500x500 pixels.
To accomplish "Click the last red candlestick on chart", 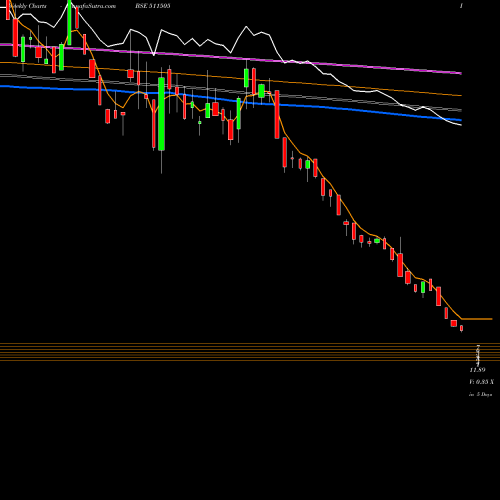I will click(x=461, y=328).
